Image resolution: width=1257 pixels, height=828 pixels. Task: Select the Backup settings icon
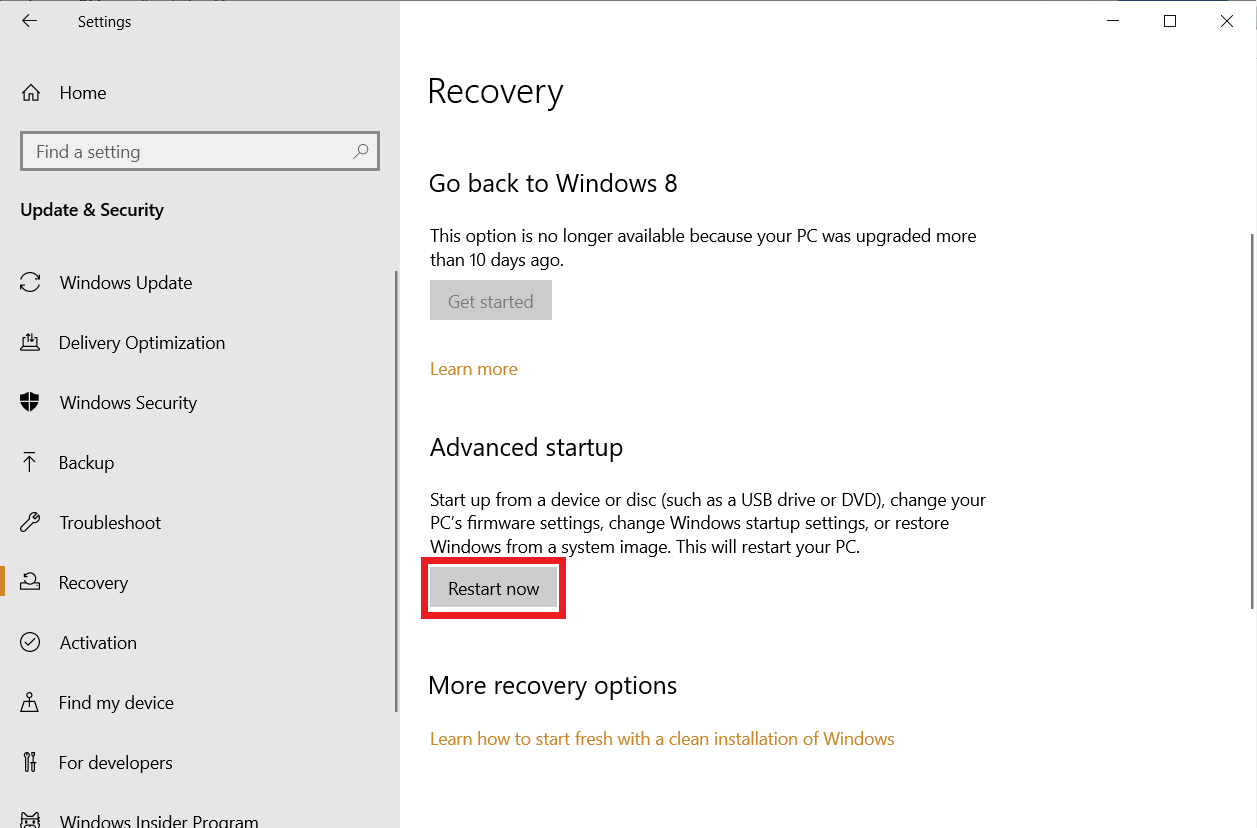[x=31, y=462]
